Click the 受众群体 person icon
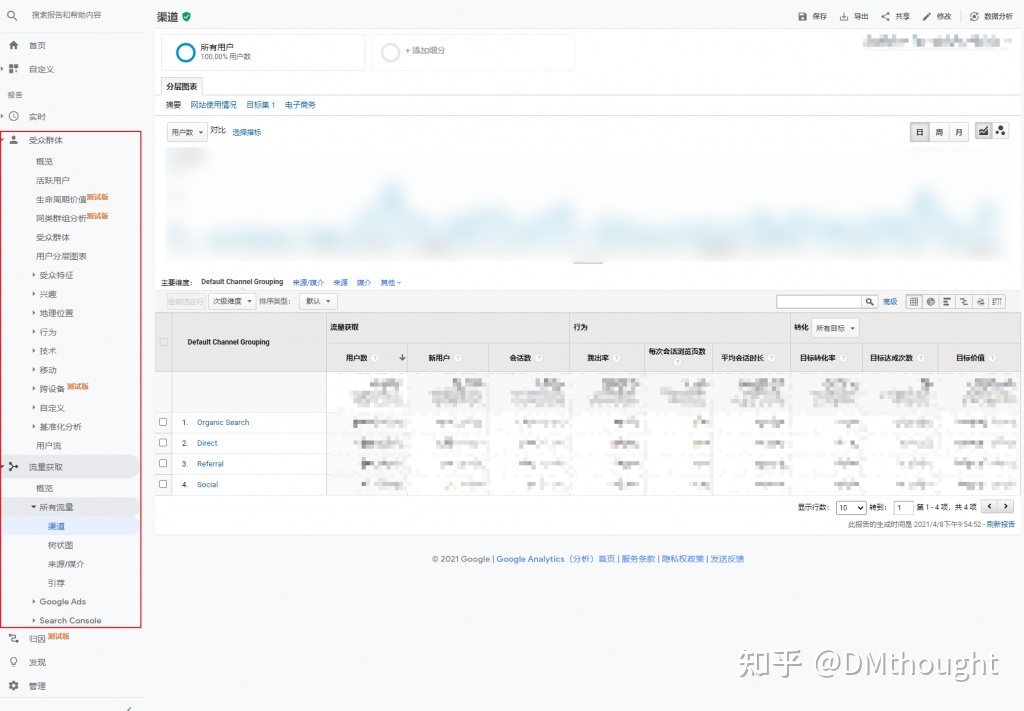This screenshot has height=711, width=1024. coord(13,140)
